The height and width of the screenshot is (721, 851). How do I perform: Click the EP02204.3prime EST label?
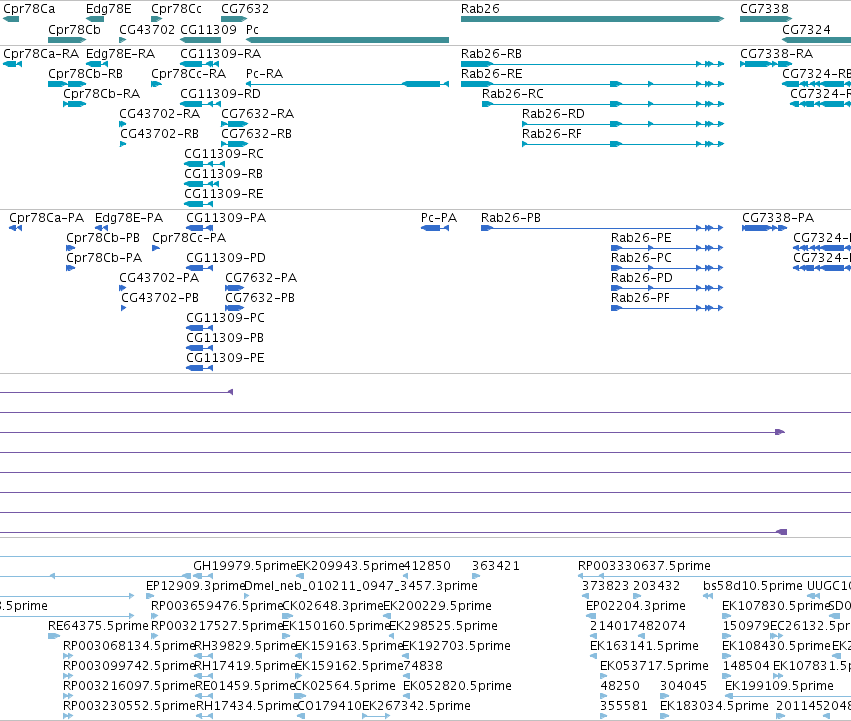[x=636, y=606]
